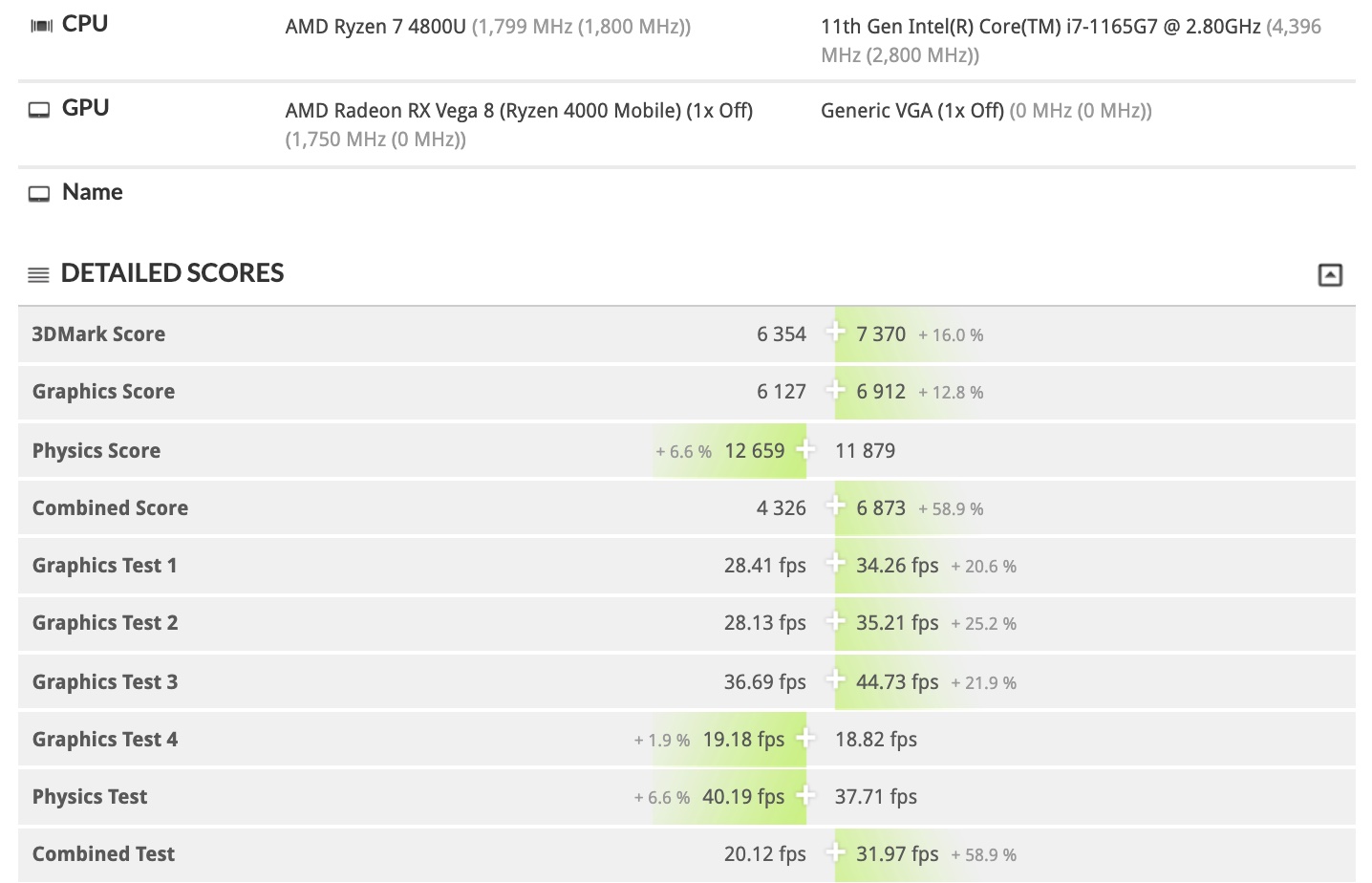
Task: Click the plus icon in Graphics Score row
Action: 835,390
